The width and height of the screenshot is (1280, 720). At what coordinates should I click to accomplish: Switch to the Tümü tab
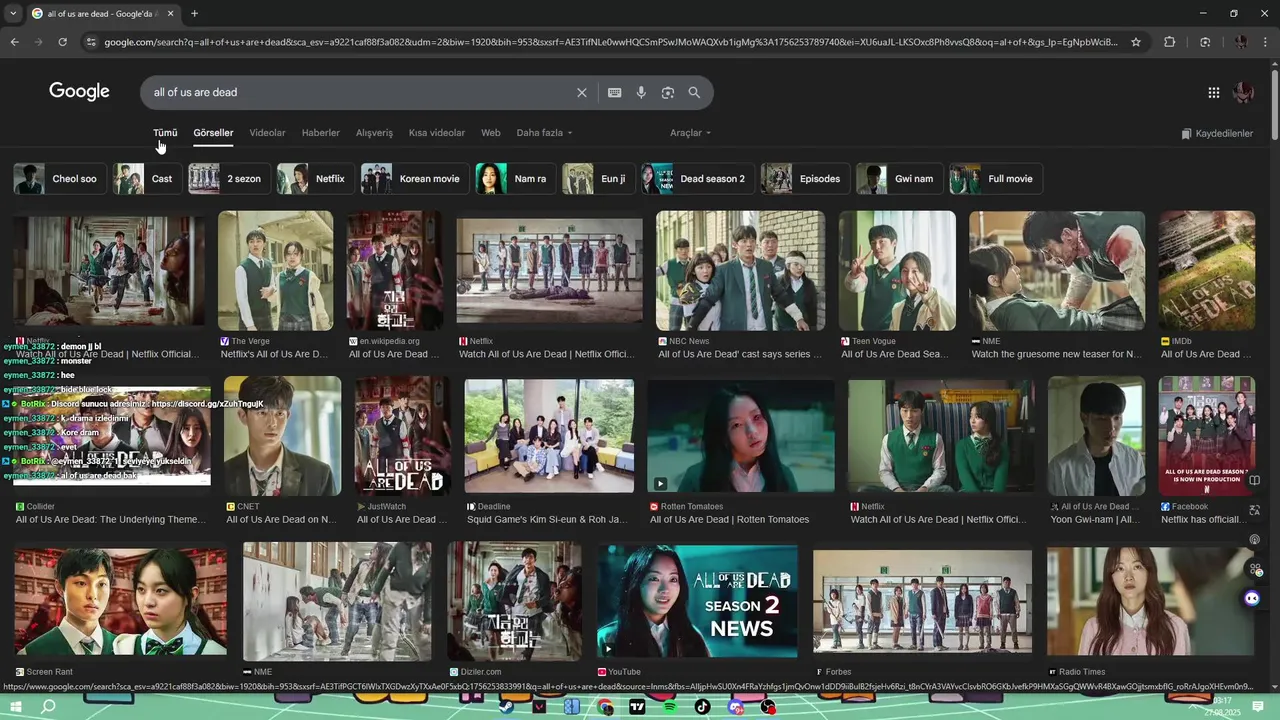pos(165,133)
